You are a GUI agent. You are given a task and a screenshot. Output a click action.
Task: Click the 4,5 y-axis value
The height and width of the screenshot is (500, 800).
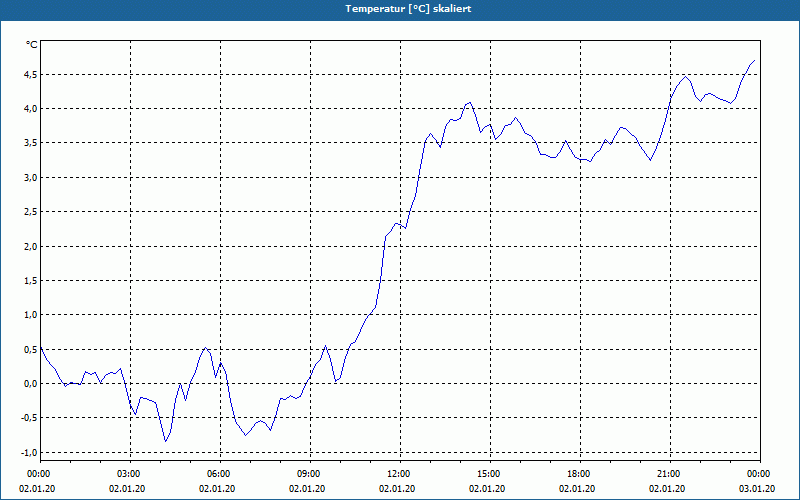coord(31,75)
